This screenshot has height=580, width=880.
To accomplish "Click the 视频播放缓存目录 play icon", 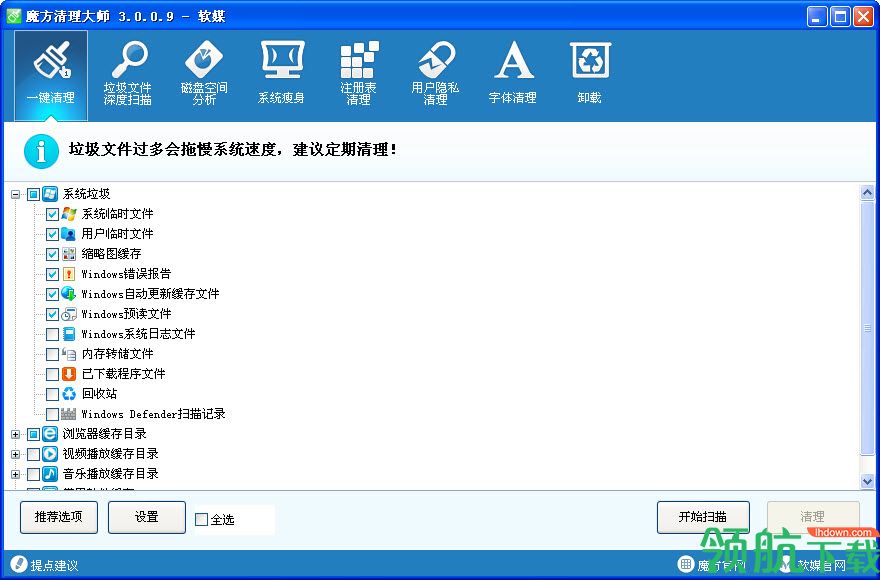I will point(50,454).
